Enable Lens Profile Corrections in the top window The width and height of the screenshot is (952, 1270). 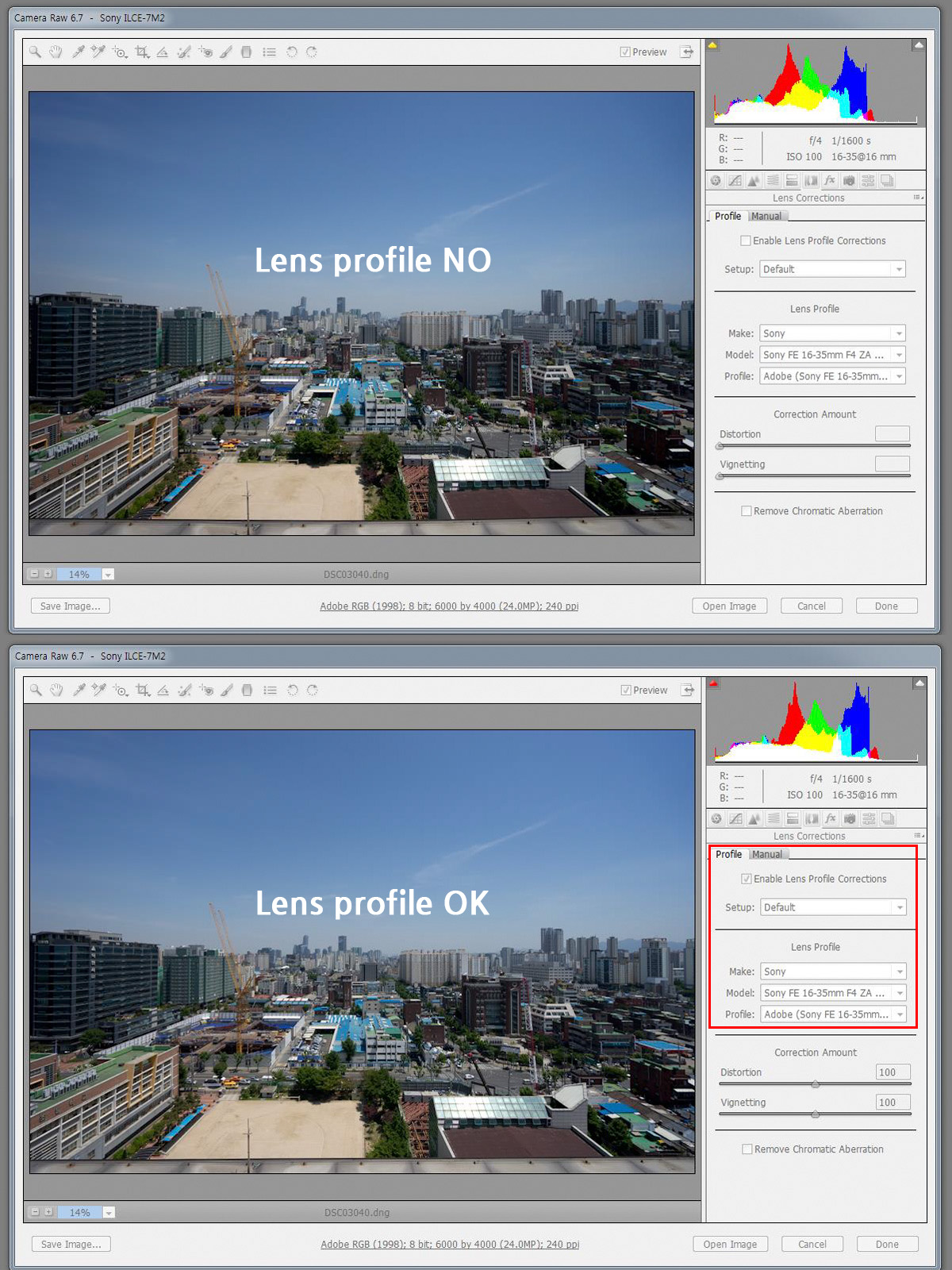point(746,241)
